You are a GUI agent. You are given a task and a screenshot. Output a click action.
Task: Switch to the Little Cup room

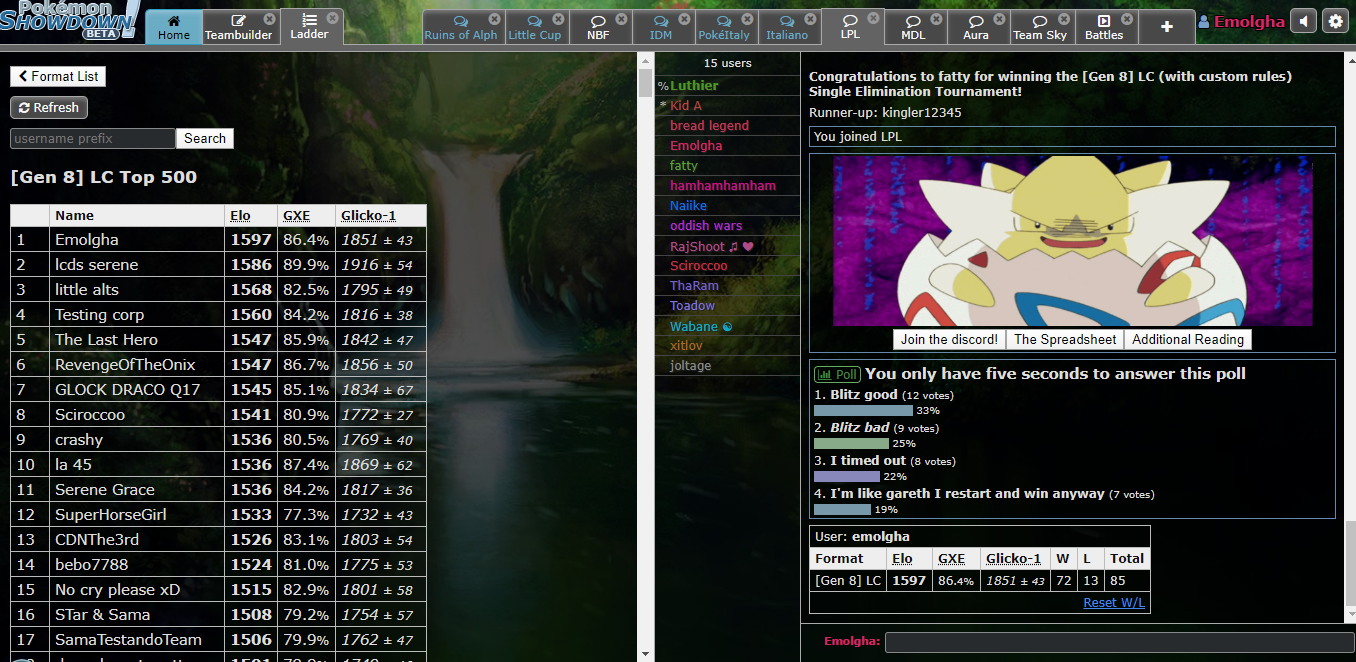(x=535, y=27)
